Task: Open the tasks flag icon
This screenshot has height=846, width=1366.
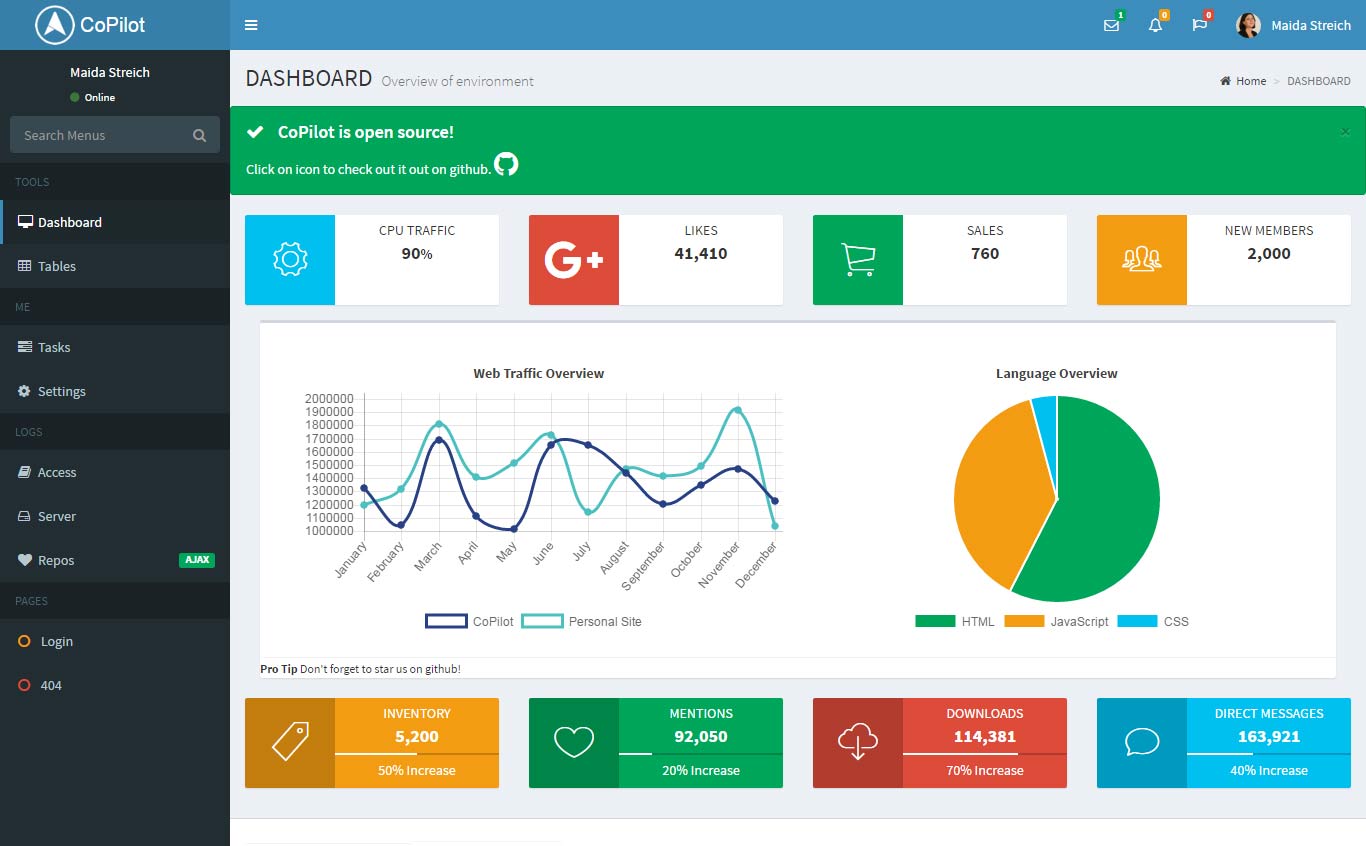Action: (1199, 26)
